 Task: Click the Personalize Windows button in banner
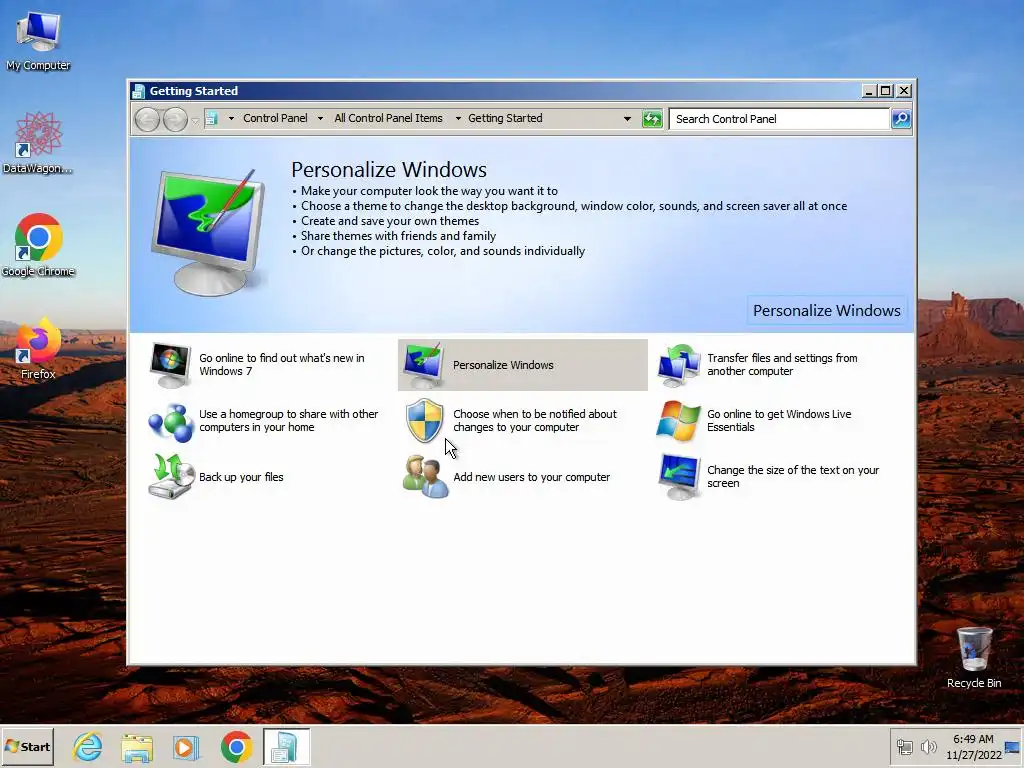coord(826,310)
